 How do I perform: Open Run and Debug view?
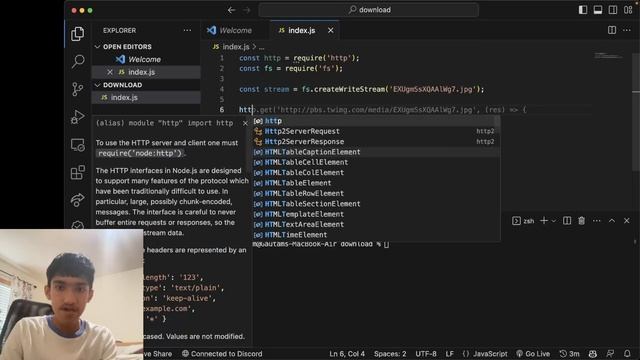pyautogui.click(x=78, y=117)
